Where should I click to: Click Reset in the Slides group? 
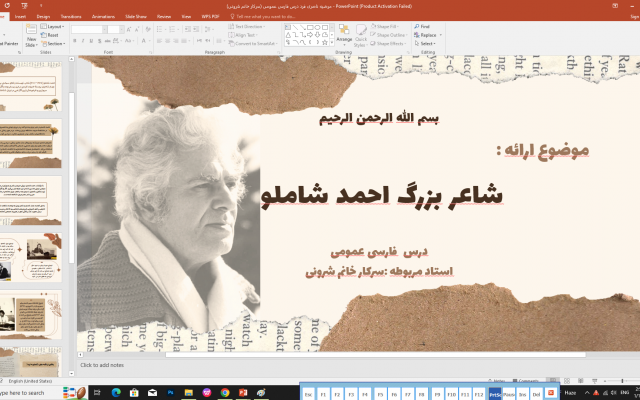tap(50, 35)
